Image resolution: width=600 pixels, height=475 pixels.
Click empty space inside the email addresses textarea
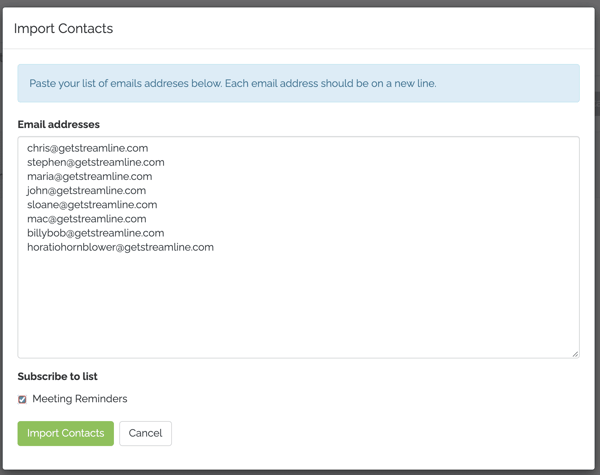tap(298, 306)
